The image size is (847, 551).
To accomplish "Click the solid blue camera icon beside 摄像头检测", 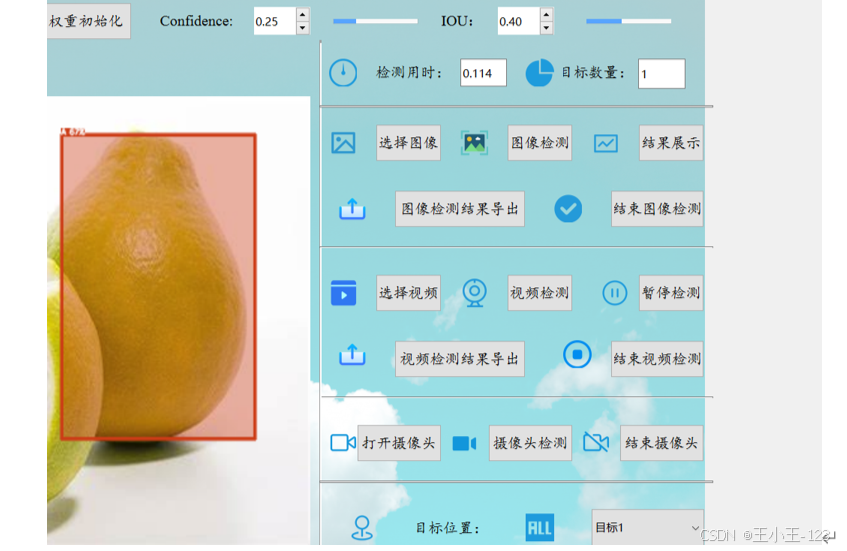I will [x=464, y=444].
